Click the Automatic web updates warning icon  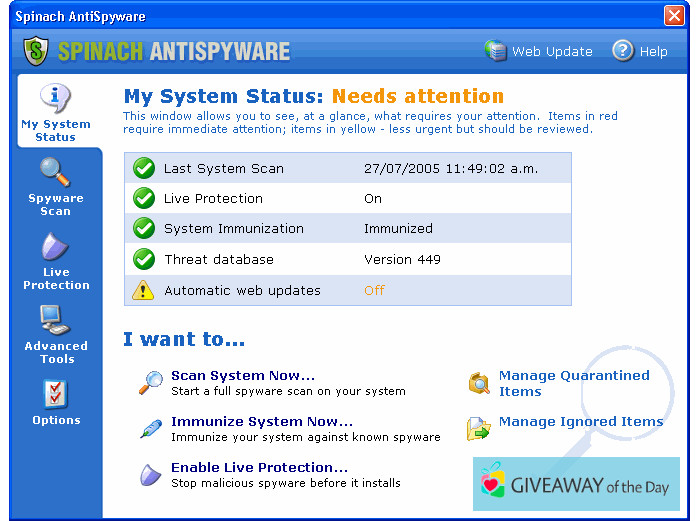coord(145,290)
